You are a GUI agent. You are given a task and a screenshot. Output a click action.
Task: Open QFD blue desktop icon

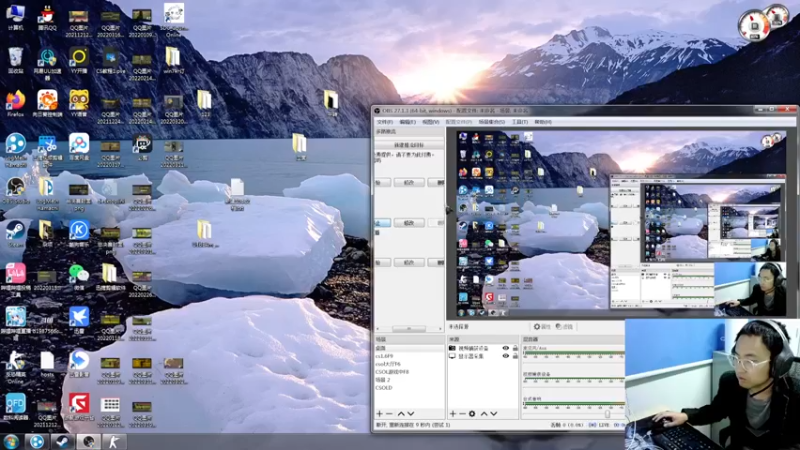[16, 407]
